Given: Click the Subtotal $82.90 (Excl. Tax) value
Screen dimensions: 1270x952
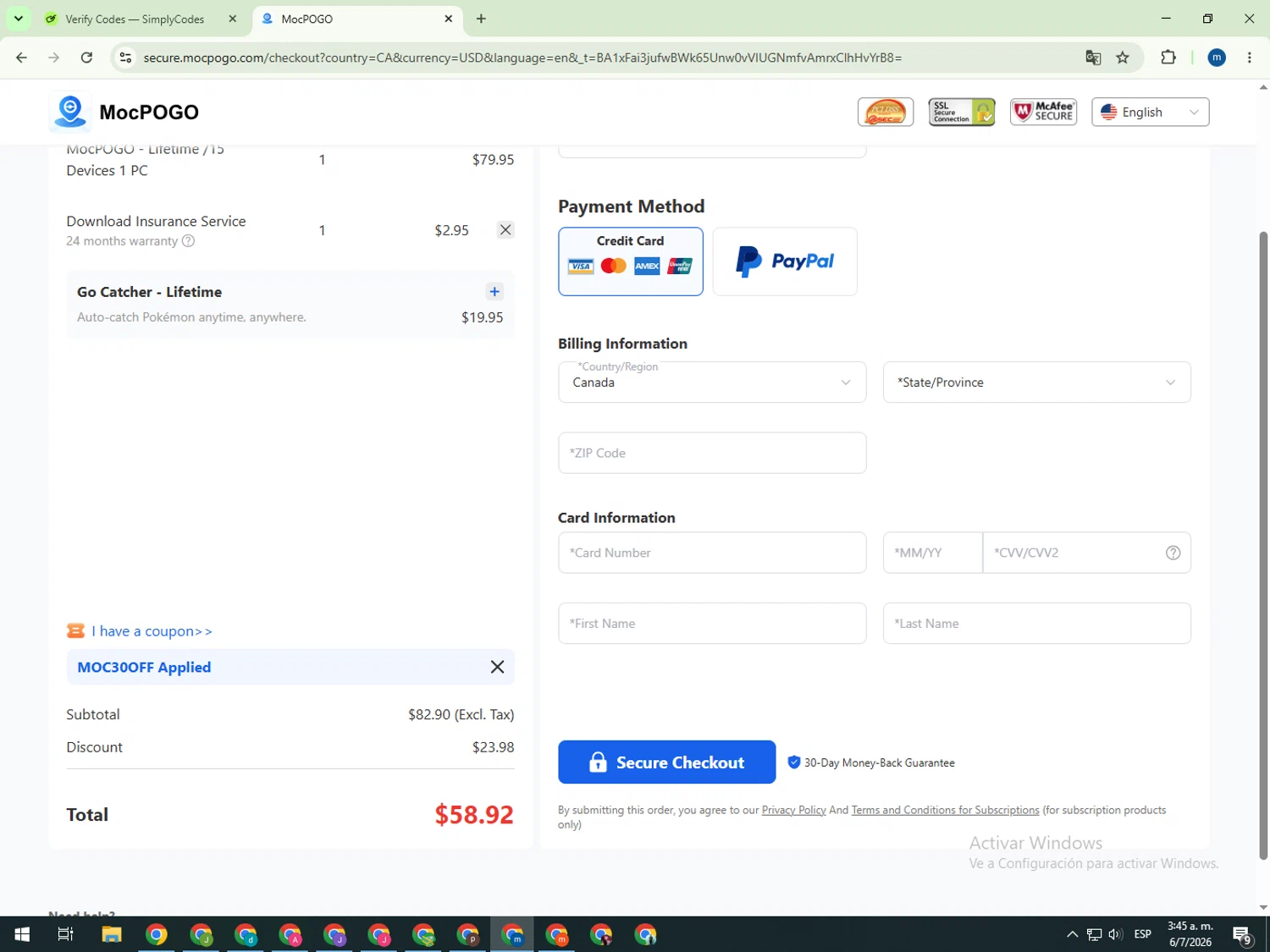Looking at the screenshot, I should 461,714.
